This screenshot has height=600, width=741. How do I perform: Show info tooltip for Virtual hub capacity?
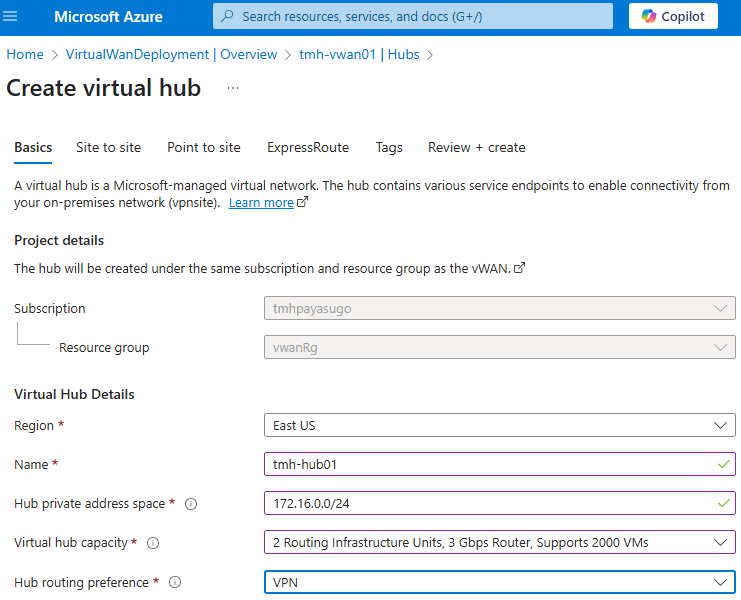(153, 543)
